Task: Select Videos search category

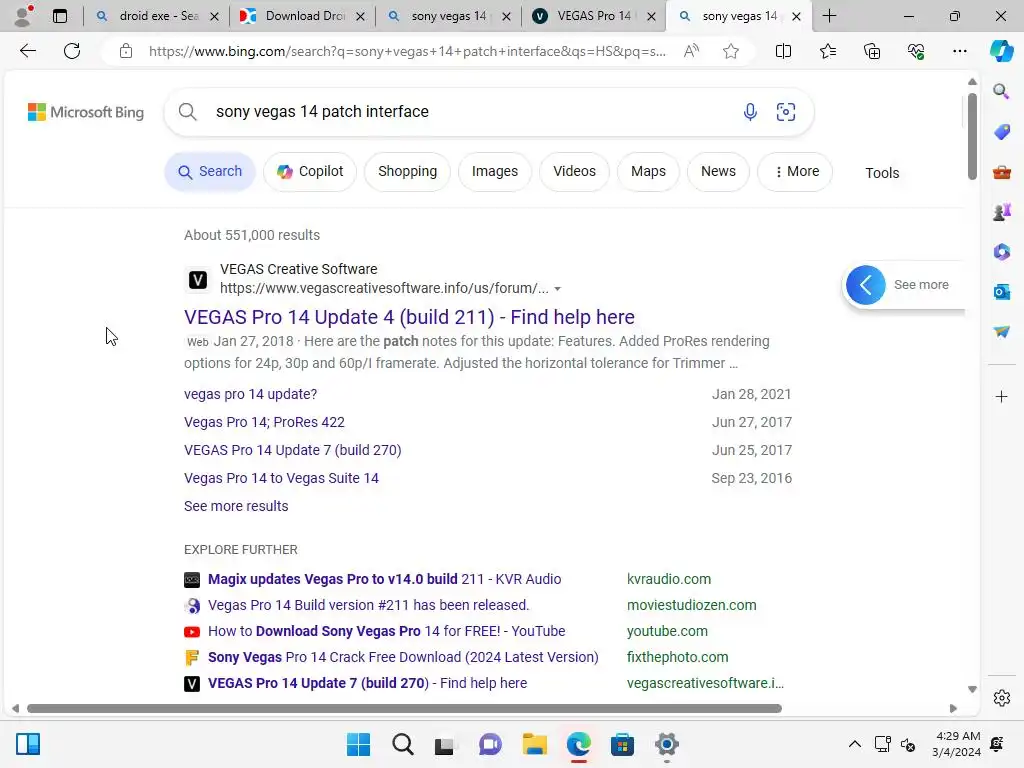Action: pos(574,171)
